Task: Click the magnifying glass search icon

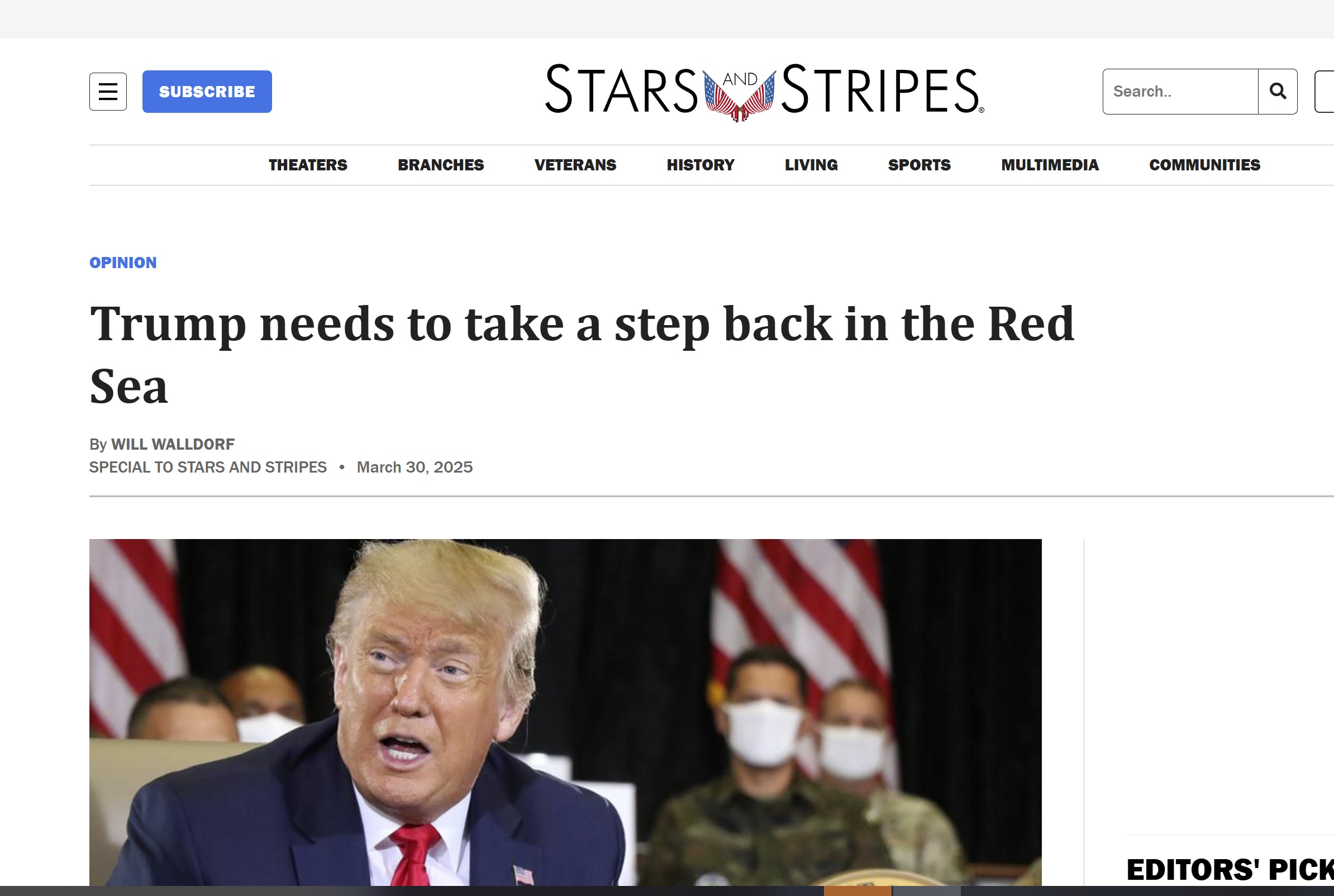Action: [x=1278, y=92]
